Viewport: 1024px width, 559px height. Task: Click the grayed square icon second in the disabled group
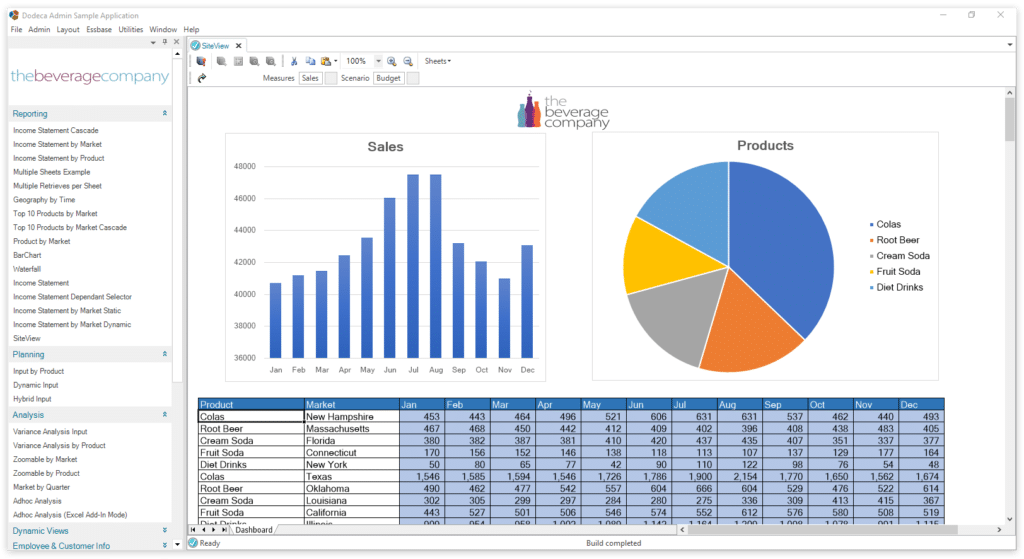click(x=238, y=61)
